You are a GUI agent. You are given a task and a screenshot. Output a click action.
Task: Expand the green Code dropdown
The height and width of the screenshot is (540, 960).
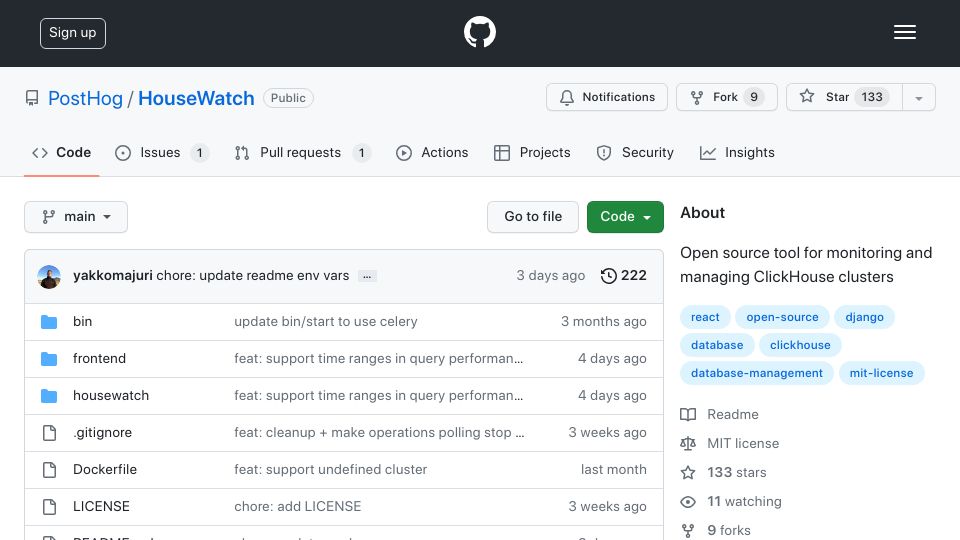625,217
